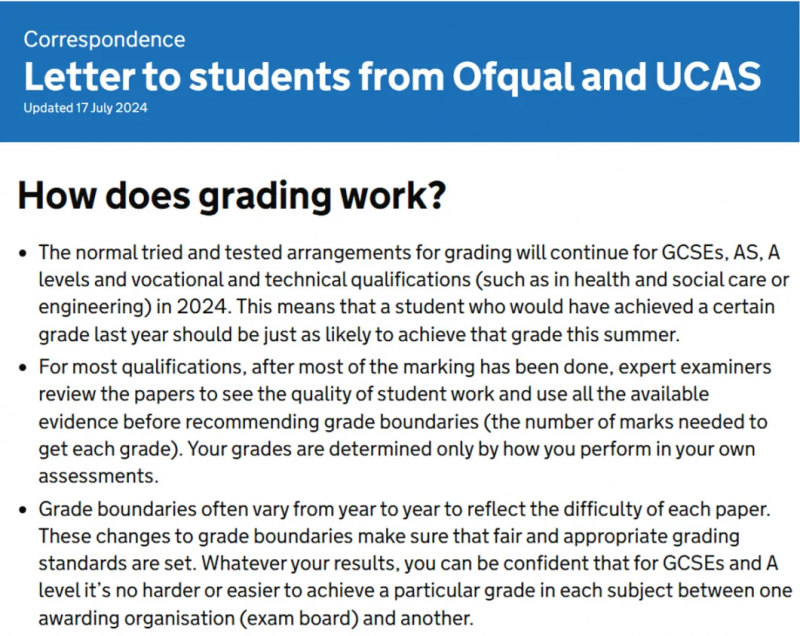Click the 'How does grading work?' heading
The height and width of the screenshot is (636, 800).
232,195
